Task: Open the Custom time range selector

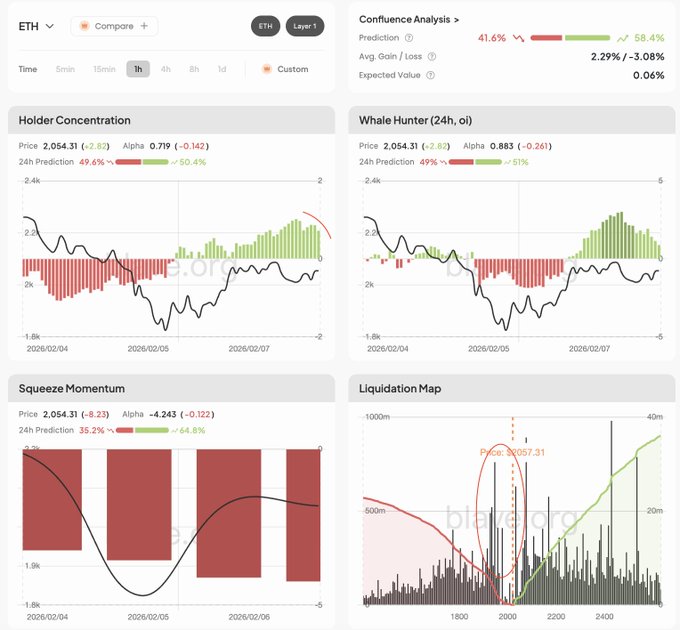Action: click(x=292, y=69)
